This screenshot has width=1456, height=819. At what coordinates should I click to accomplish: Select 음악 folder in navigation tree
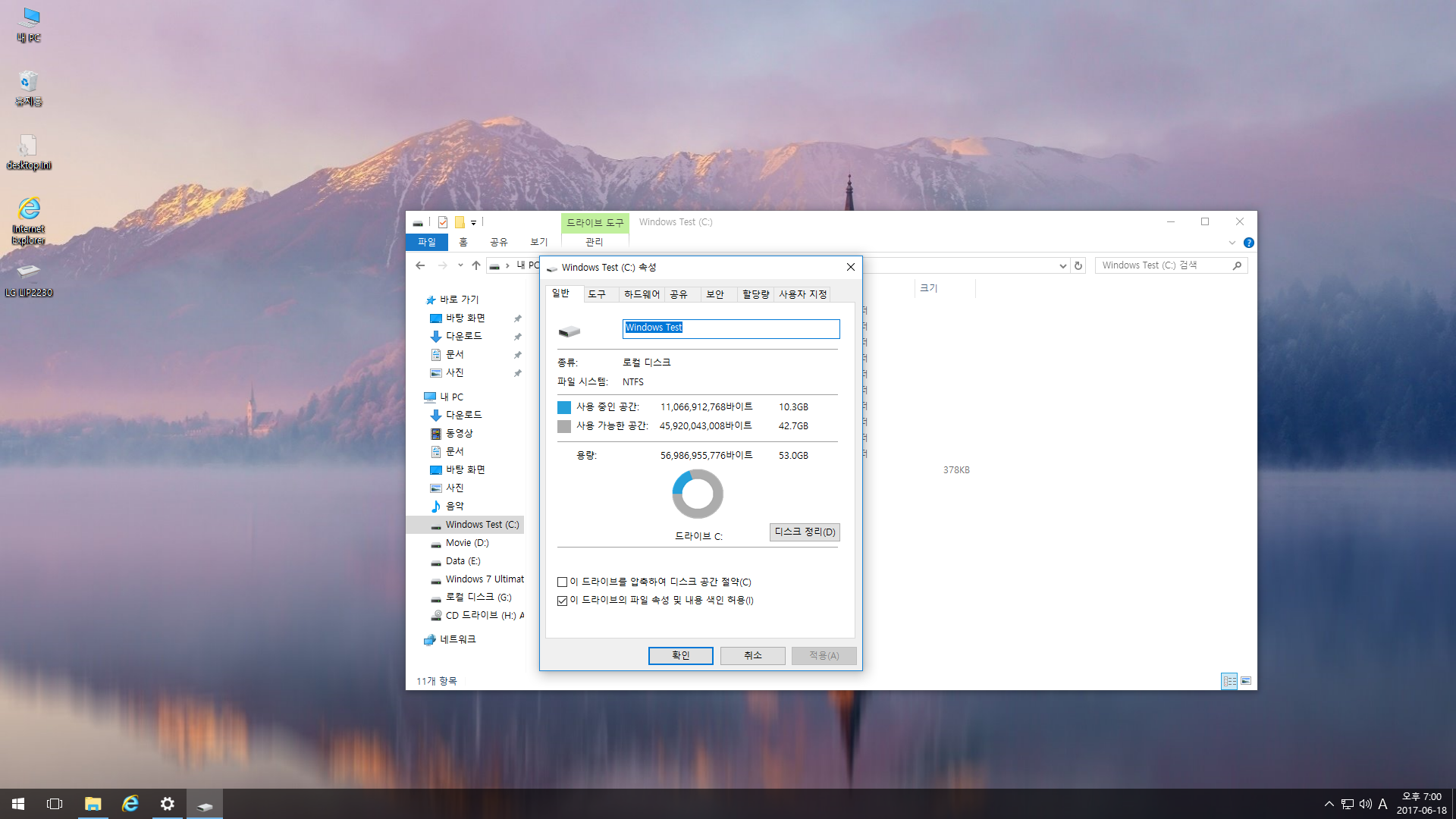454,507
